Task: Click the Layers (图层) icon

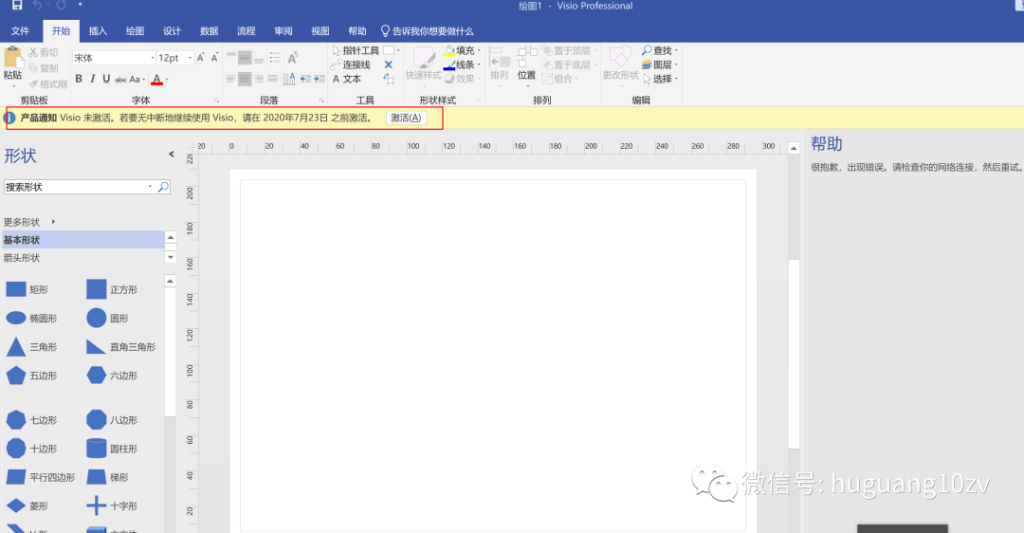Action: point(647,65)
